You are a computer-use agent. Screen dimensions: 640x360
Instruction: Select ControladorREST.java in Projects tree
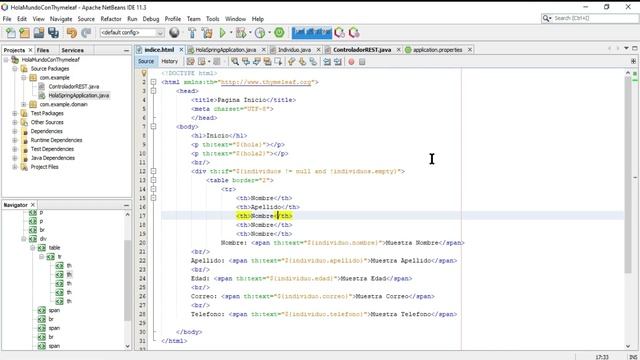73,87
